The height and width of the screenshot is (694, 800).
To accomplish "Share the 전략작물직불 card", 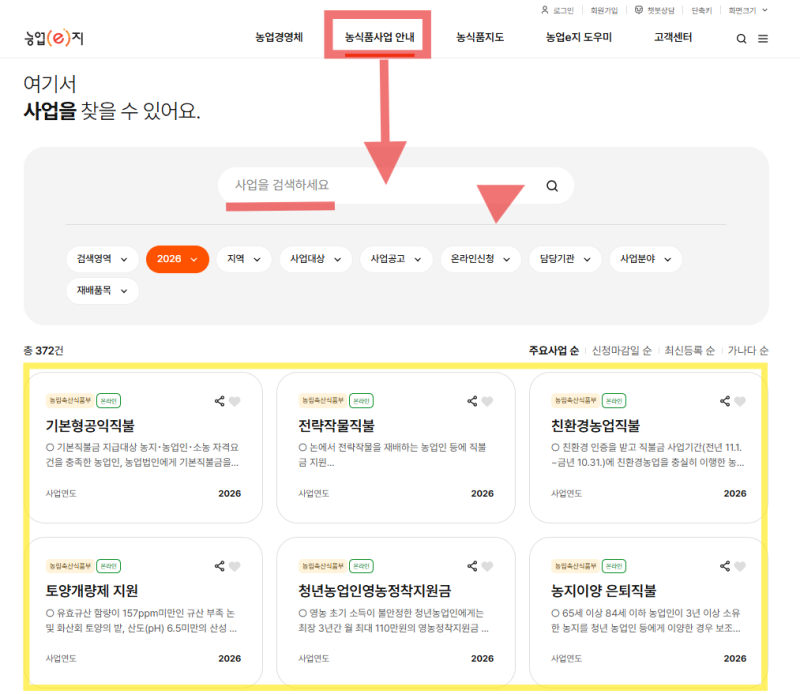I will pos(472,401).
